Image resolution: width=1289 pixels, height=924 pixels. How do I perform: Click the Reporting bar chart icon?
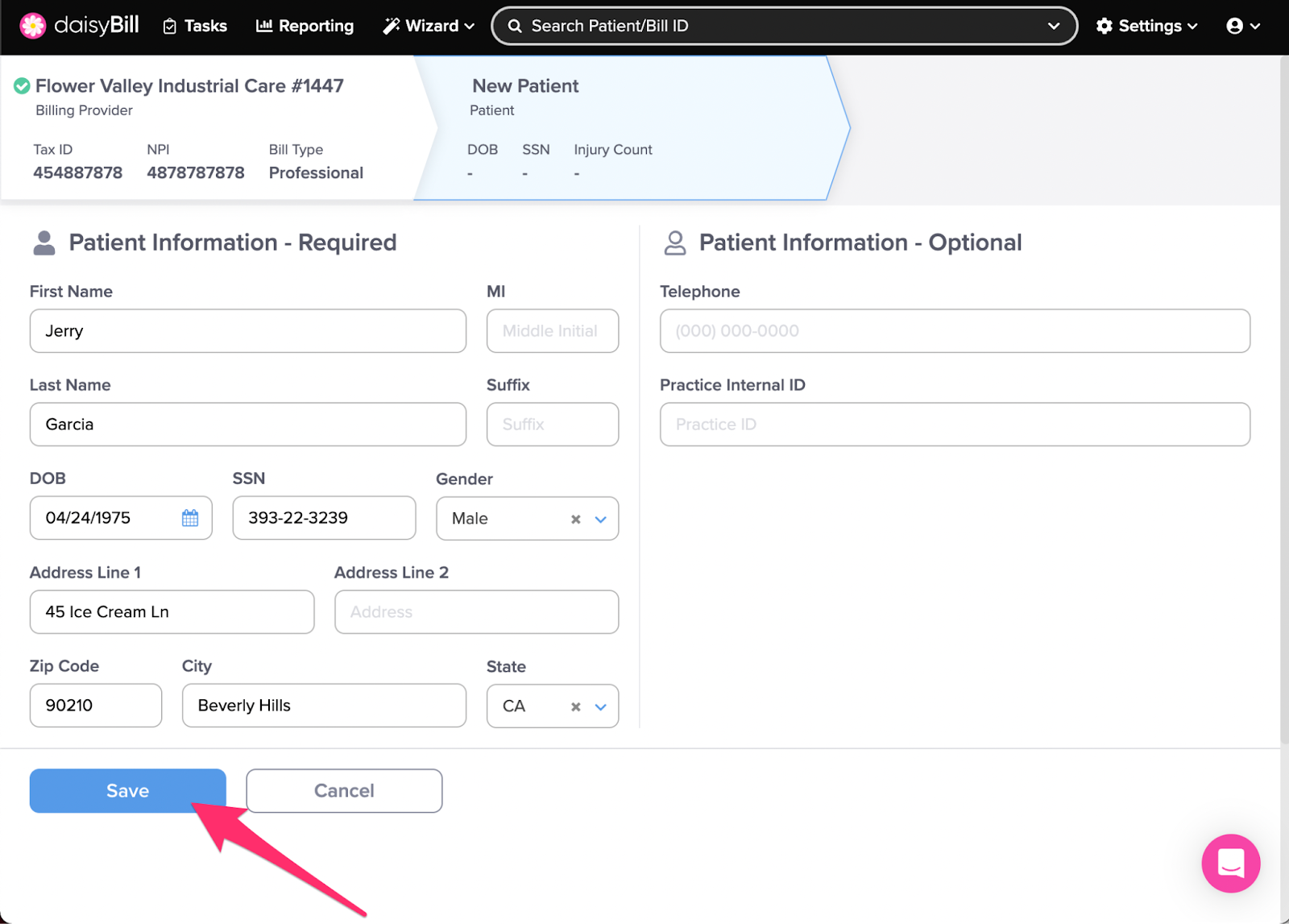tap(263, 26)
